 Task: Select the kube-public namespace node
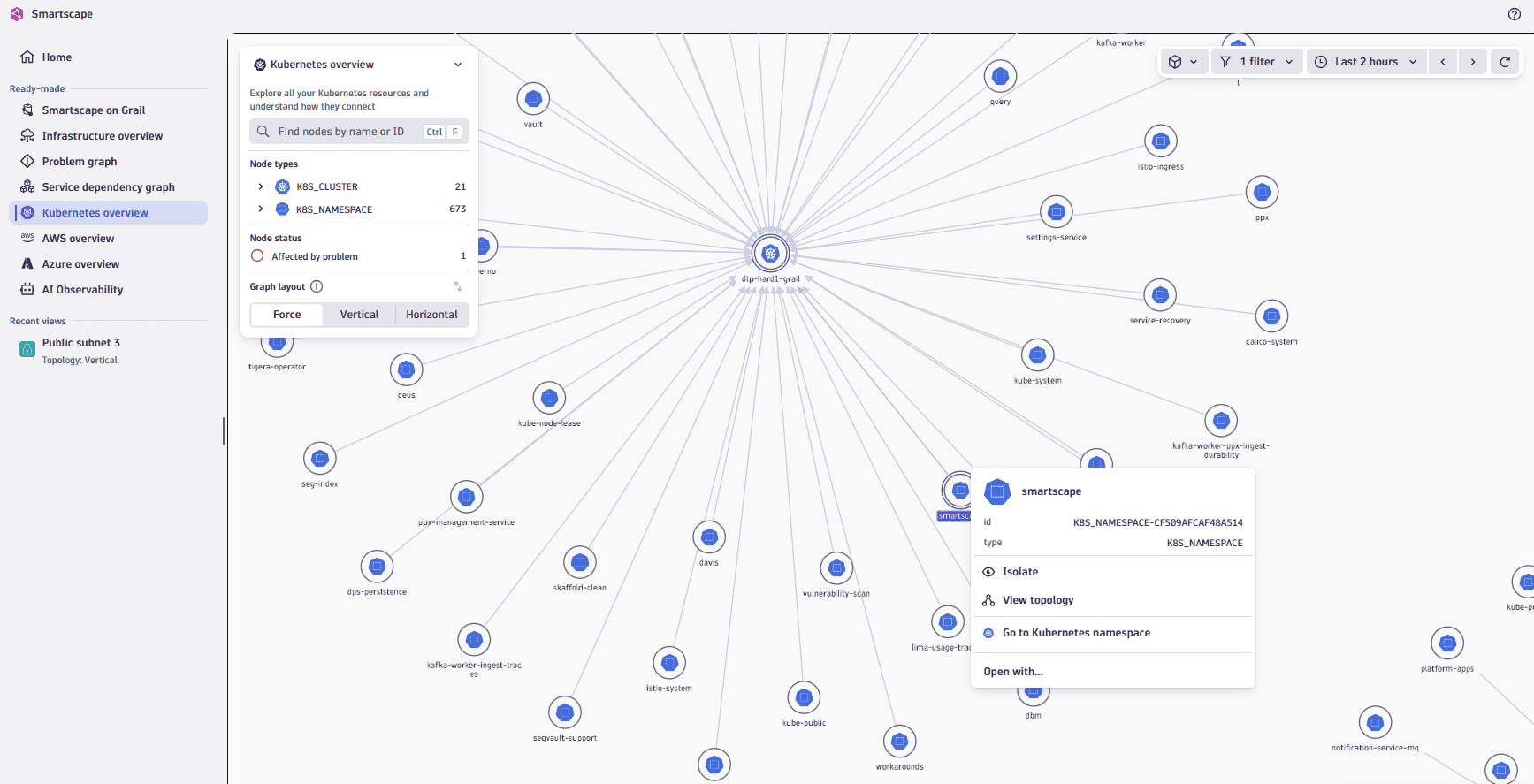(804, 698)
